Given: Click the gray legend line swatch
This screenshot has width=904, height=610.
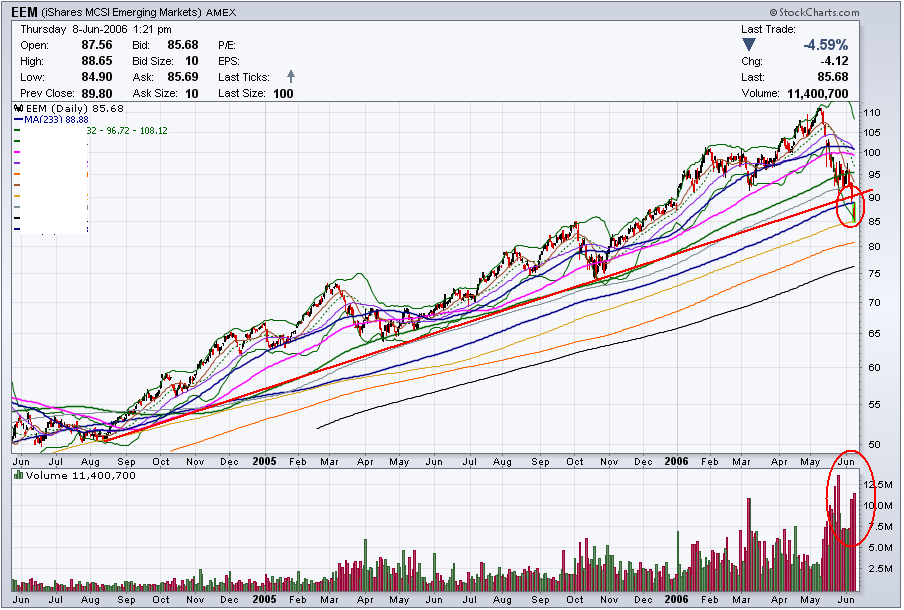Looking at the screenshot, I should [17, 207].
